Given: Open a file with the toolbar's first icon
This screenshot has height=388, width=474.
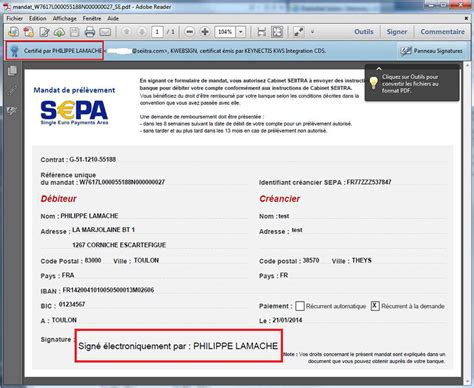Looking at the screenshot, I should click(x=14, y=32).
